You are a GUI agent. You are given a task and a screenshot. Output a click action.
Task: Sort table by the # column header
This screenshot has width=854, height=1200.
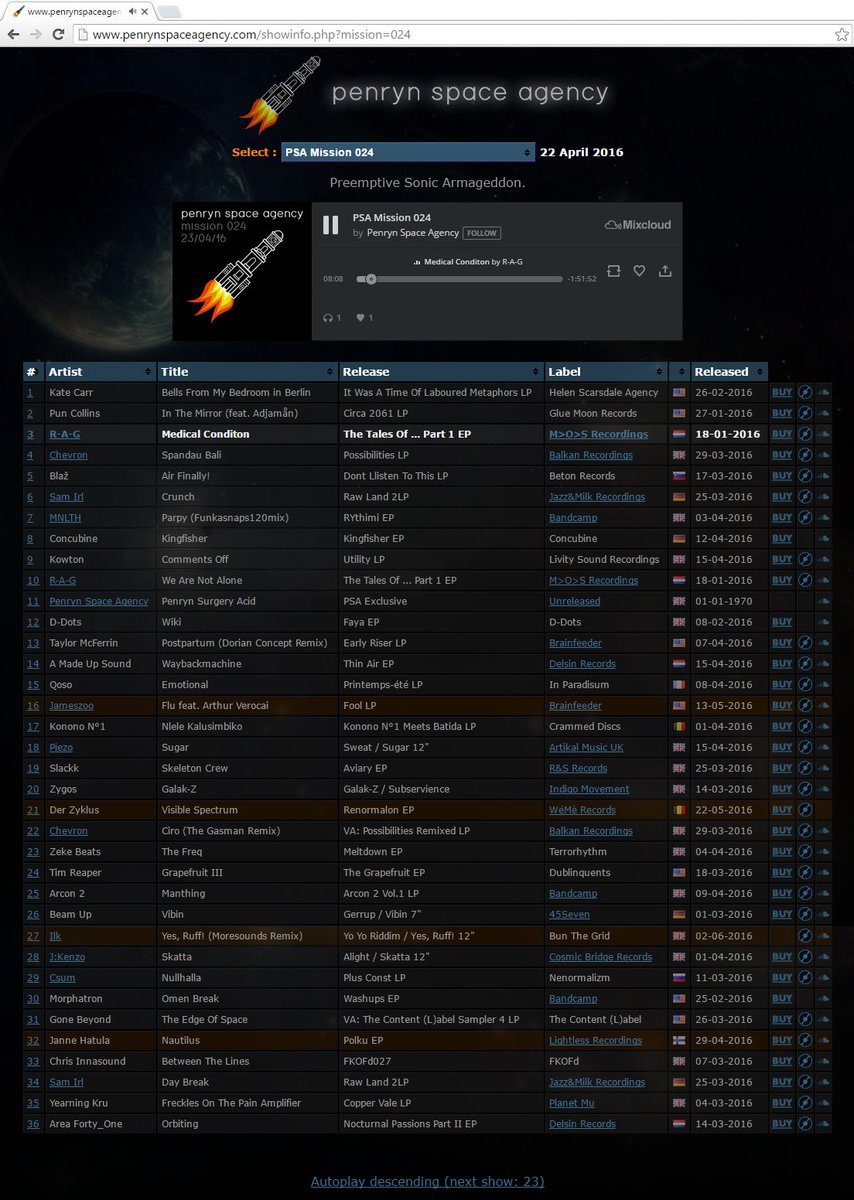pos(32,371)
